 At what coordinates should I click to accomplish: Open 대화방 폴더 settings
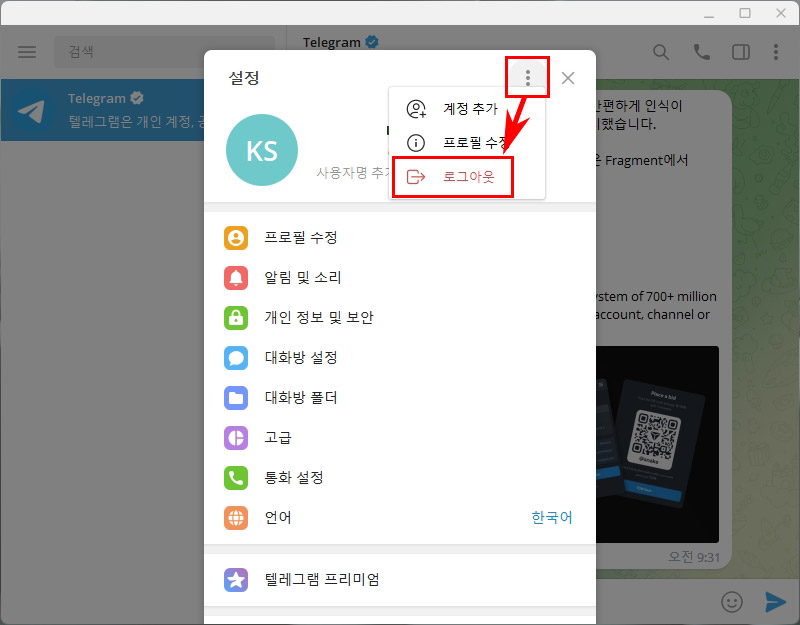399,398
